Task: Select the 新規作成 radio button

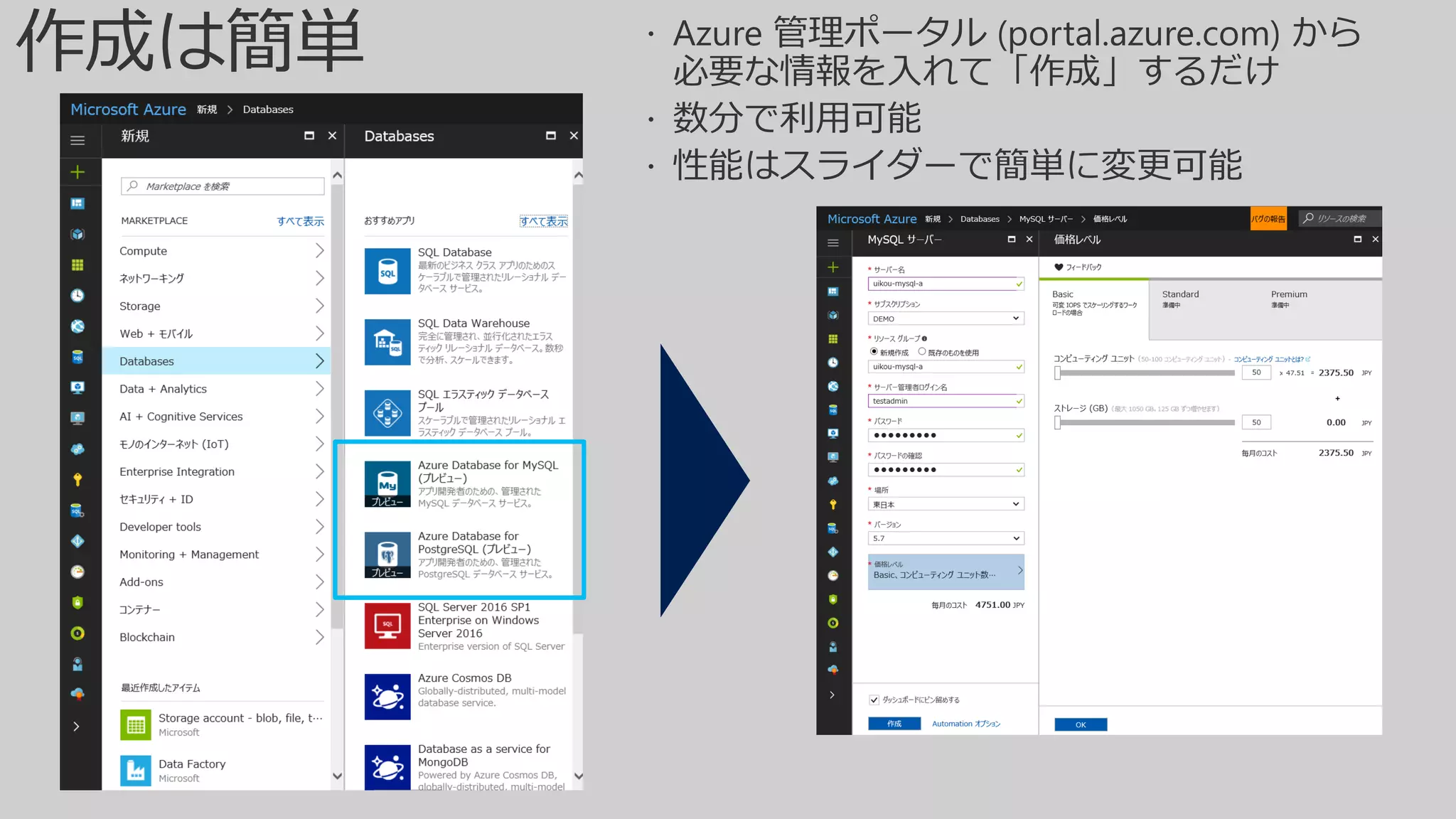Action: [x=874, y=352]
